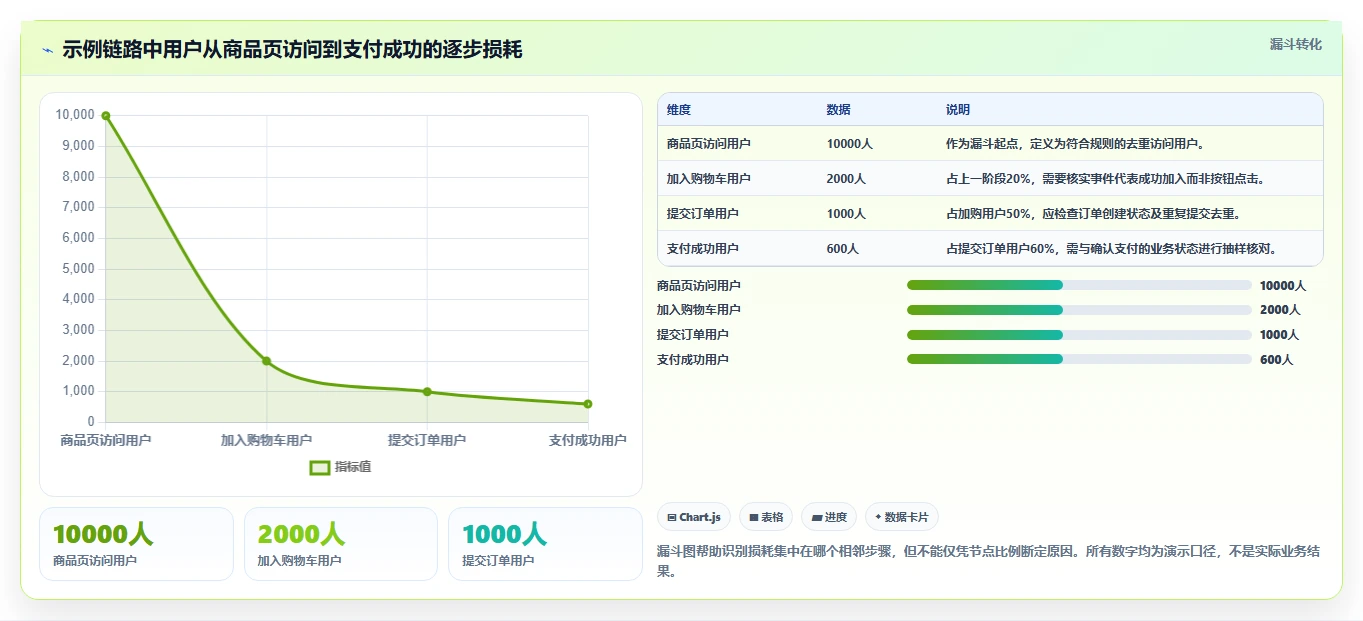The width and height of the screenshot is (1363, 621).
Task: Click the 进度 chip icon
Action: (x=816, y=518)
